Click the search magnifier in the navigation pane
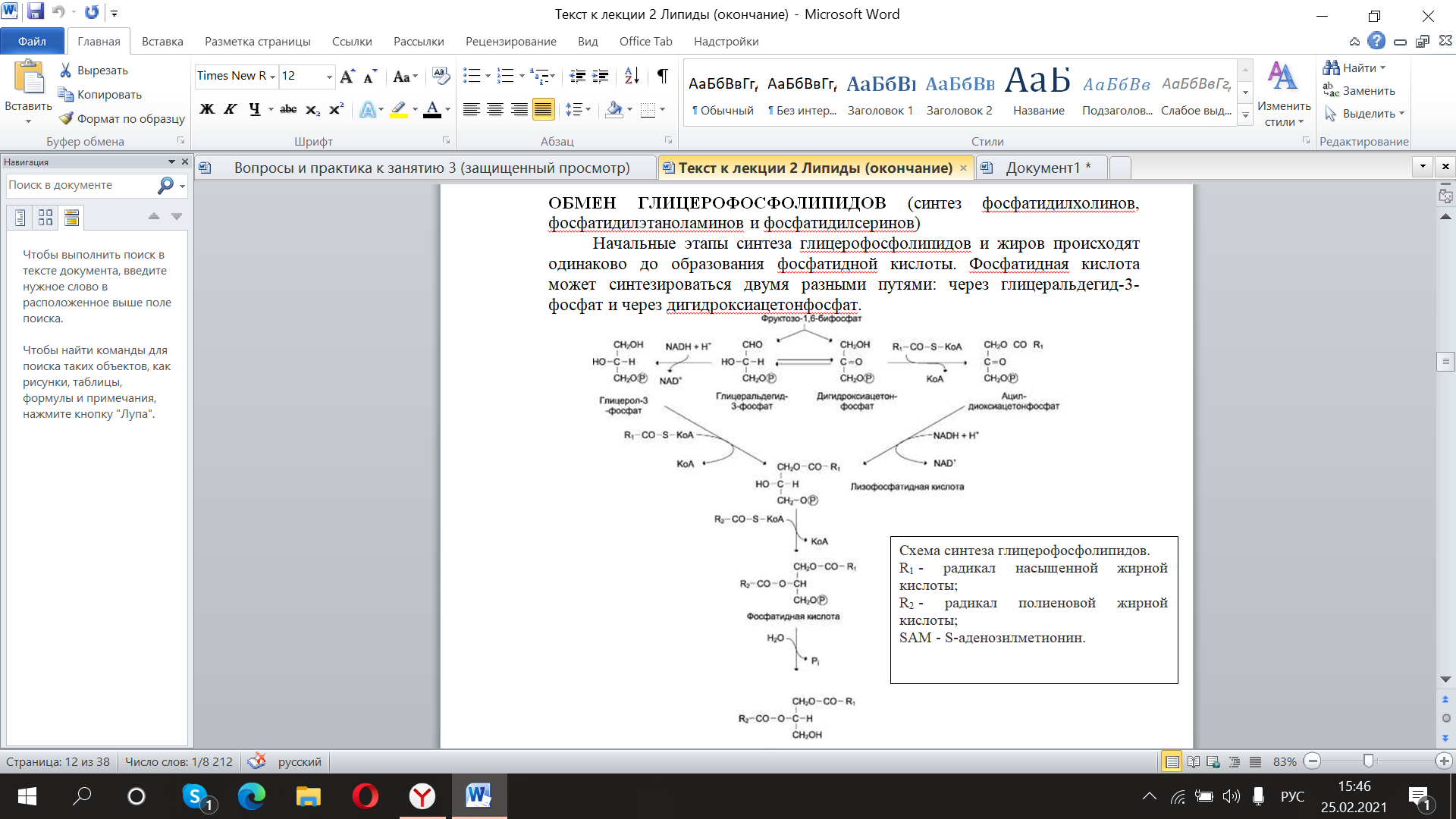Viewport: 1456px width, 819px height. click(x=165, y=185)
